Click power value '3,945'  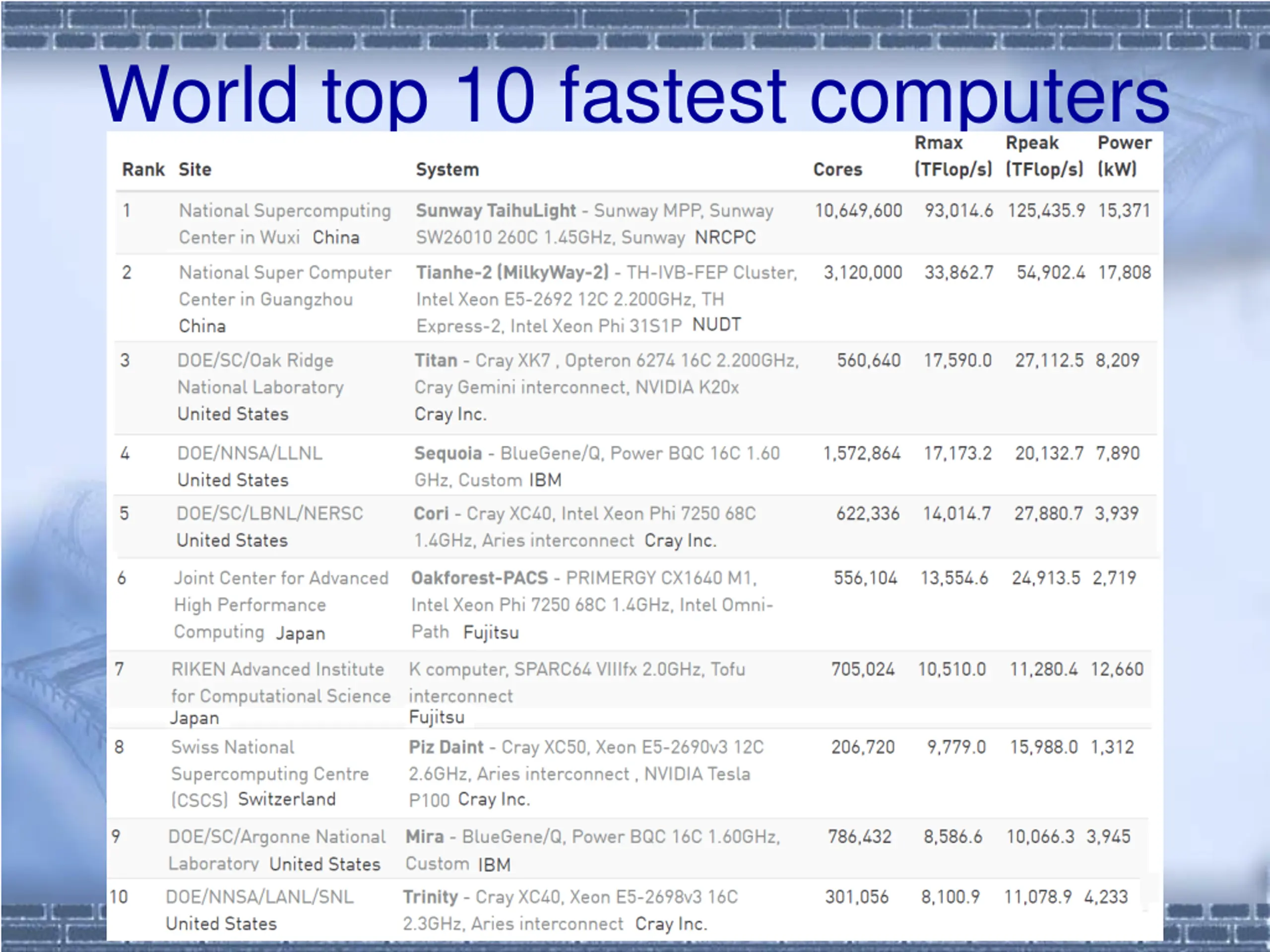click(1109, 836)
